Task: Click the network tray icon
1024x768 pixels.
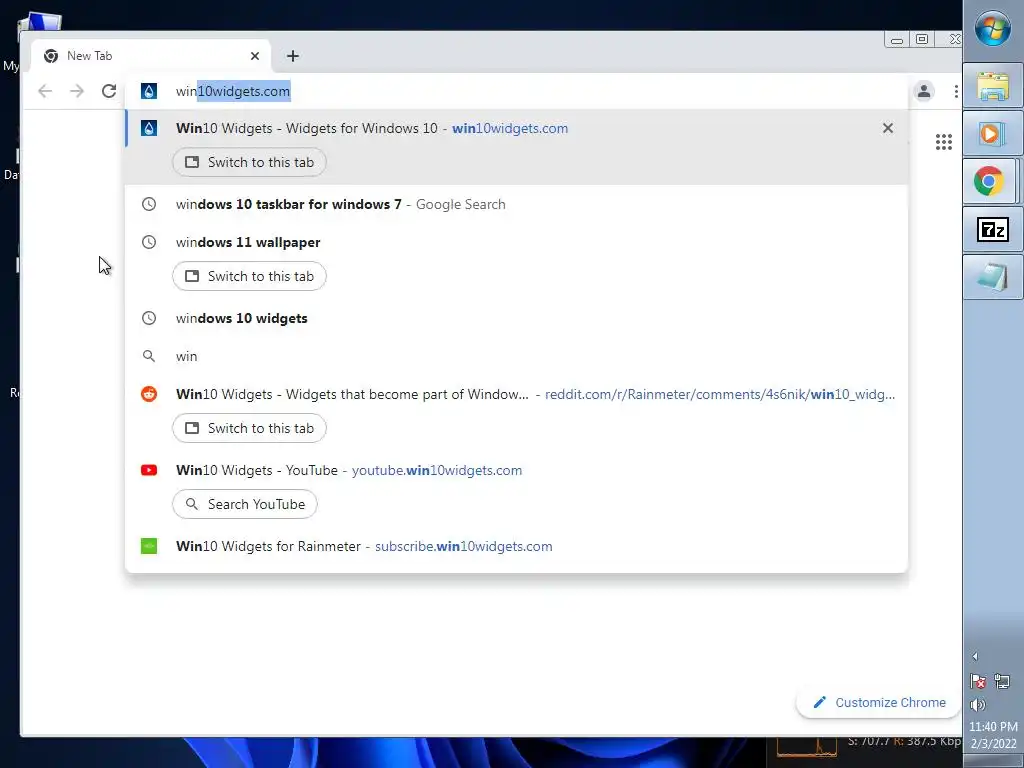Action: [1002, 682]
